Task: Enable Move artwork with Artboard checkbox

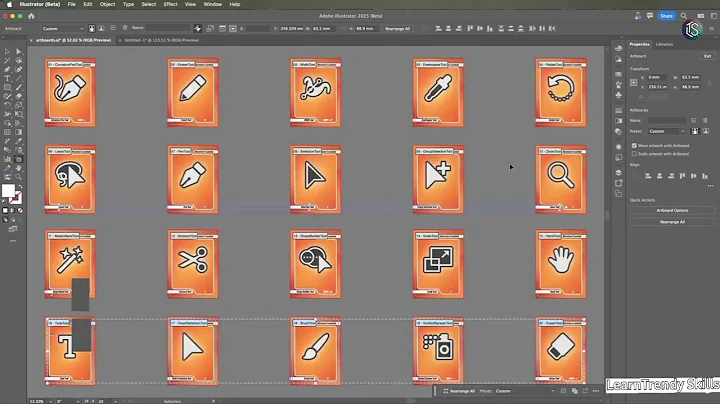Action: 634,146
